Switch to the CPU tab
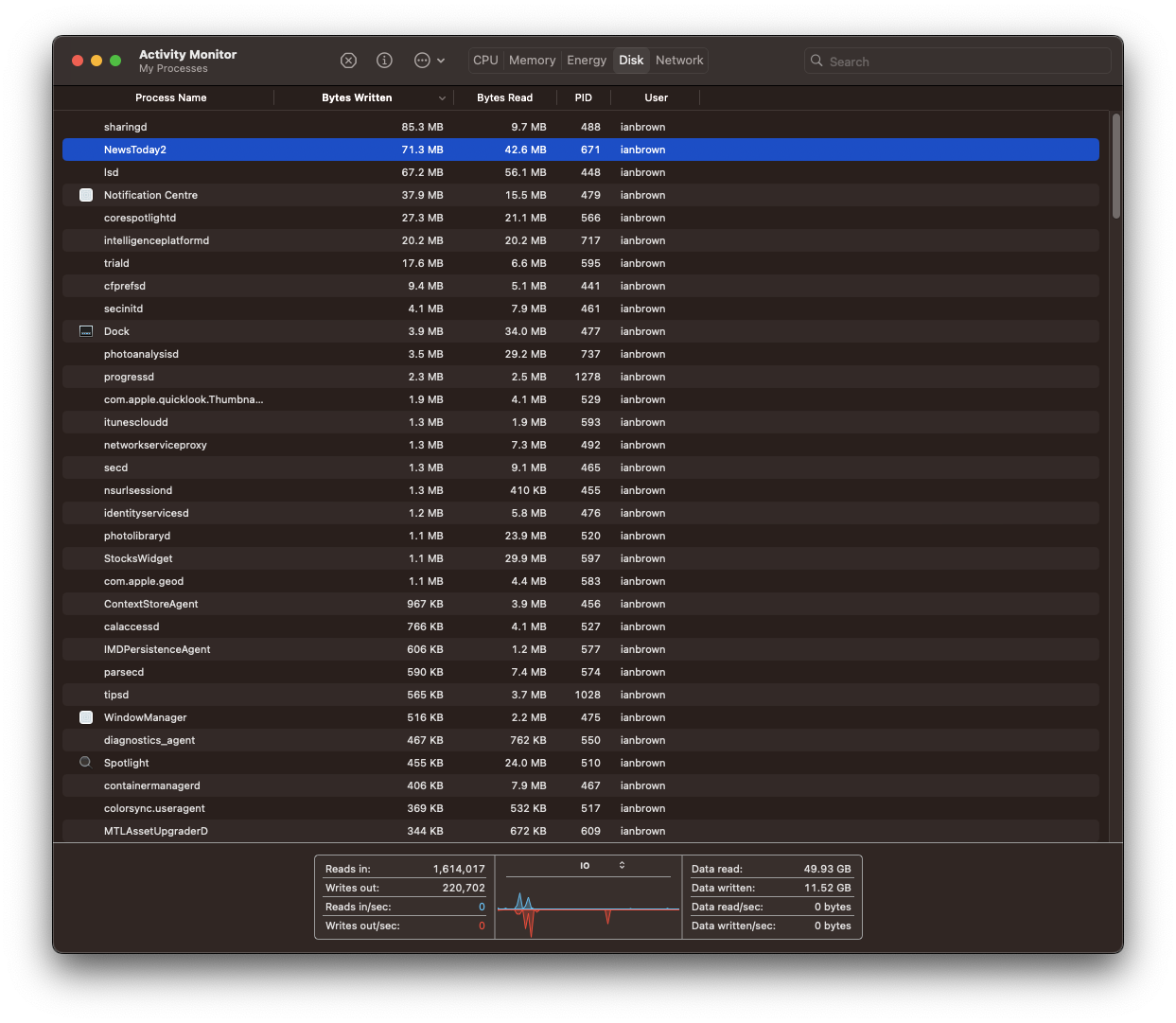The height and width of the screenshot is (1023, 1176). pos(485,61)
